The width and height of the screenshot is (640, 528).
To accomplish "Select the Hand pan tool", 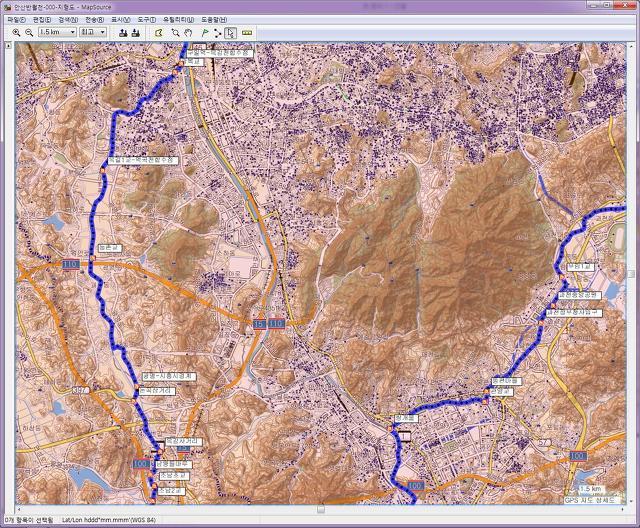I will click(188, 33).
